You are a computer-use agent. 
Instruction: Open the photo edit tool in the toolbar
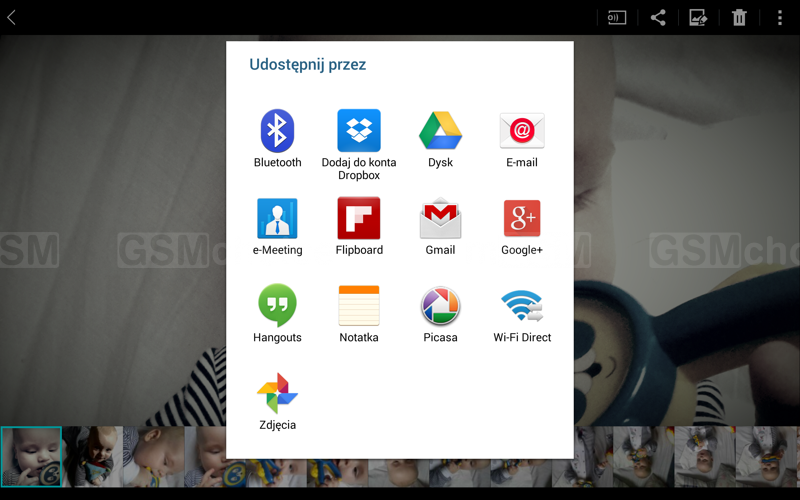[698, 17]
